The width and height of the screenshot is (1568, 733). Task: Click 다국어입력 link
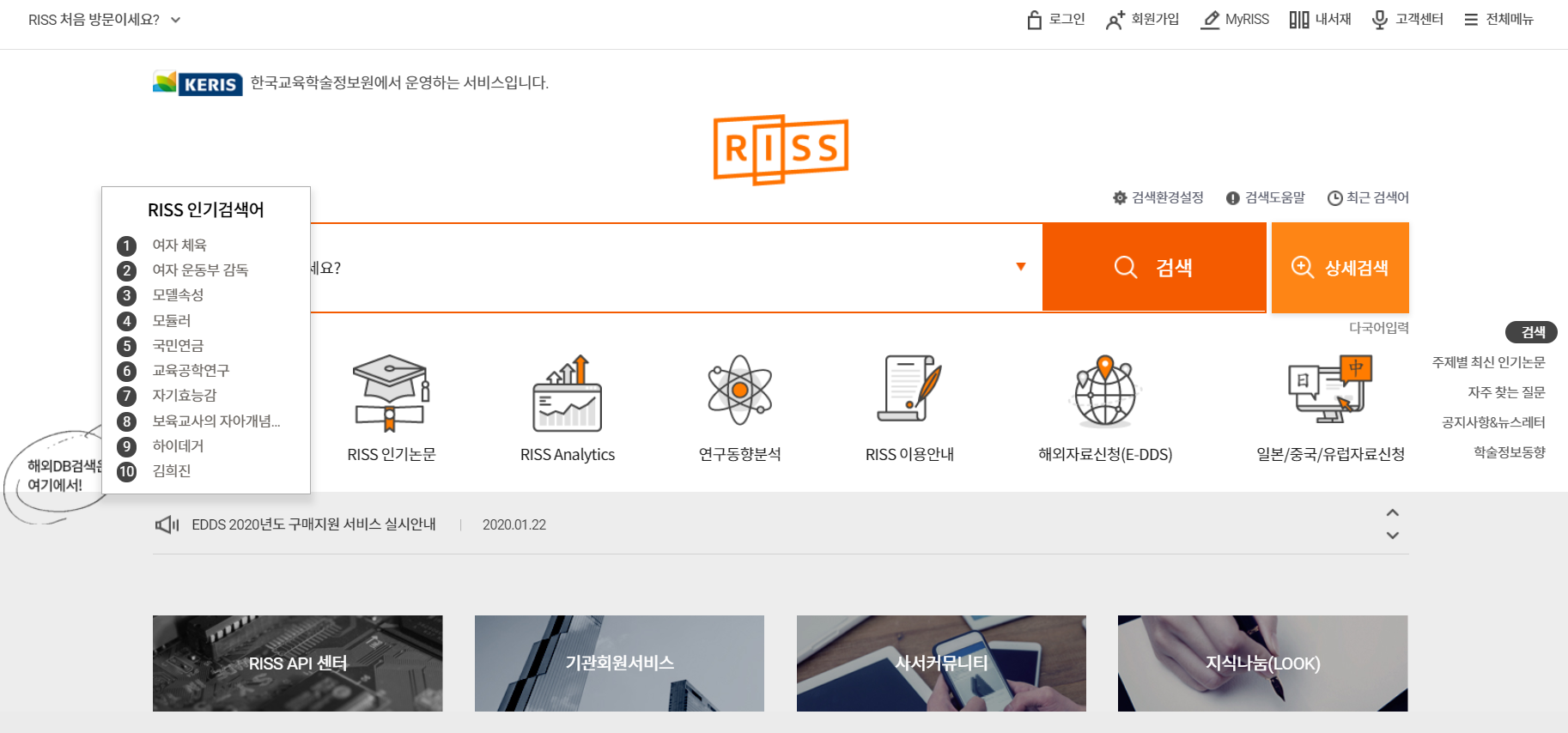pos(1379,328)
